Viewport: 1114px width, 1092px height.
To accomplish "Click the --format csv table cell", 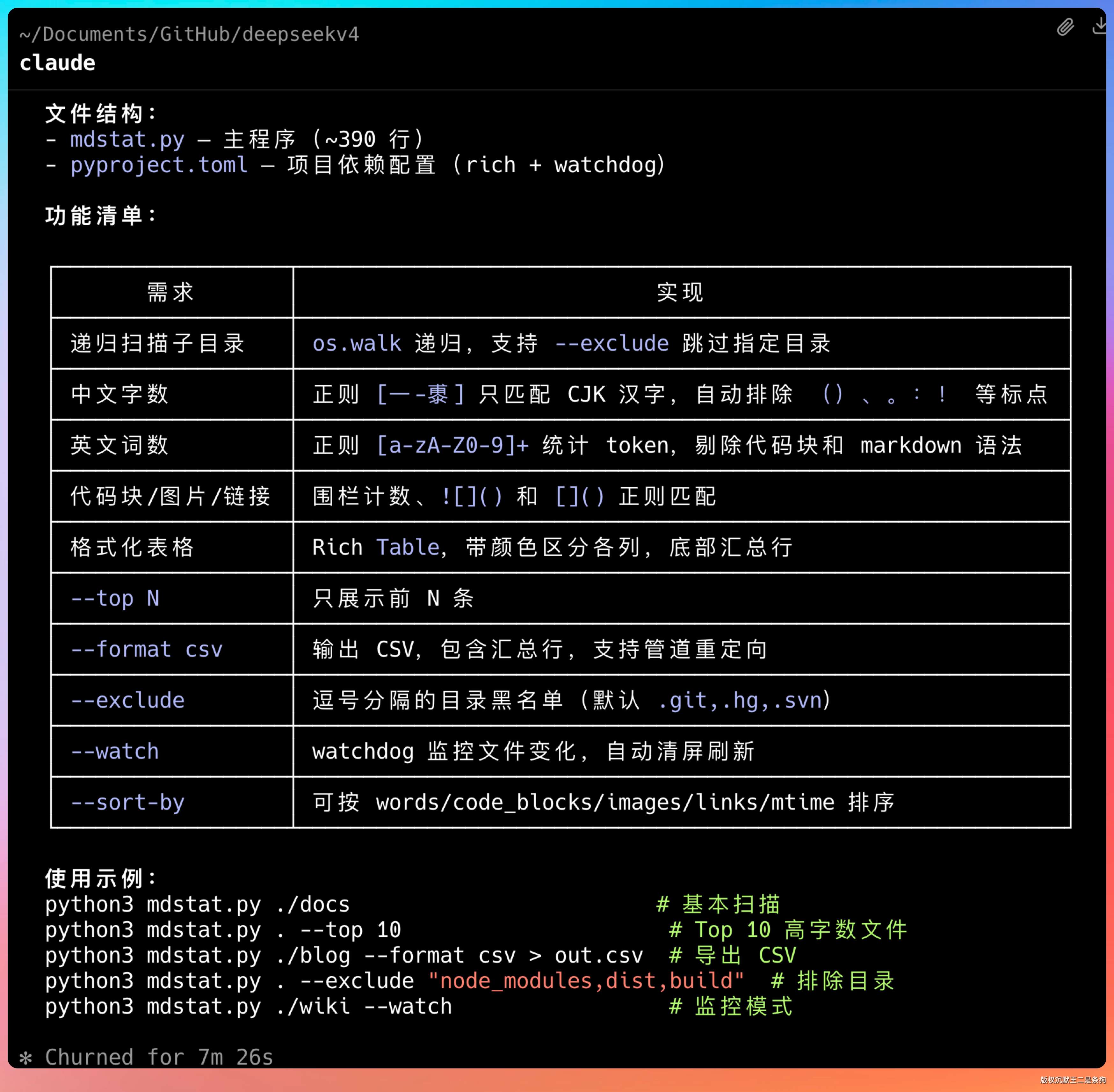I will [x=146, y=649].
